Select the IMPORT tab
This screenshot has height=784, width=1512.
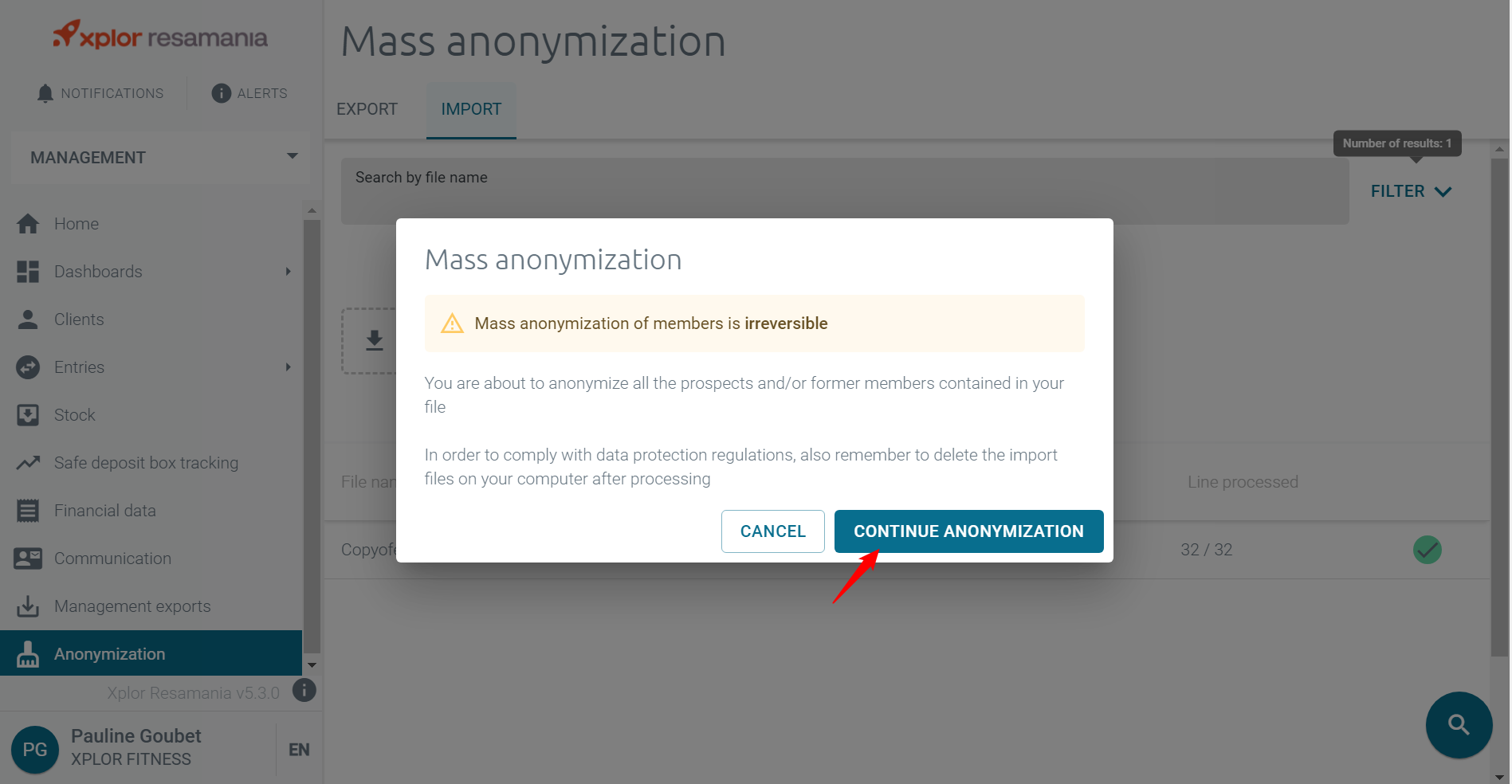click(x=471, y=109)
